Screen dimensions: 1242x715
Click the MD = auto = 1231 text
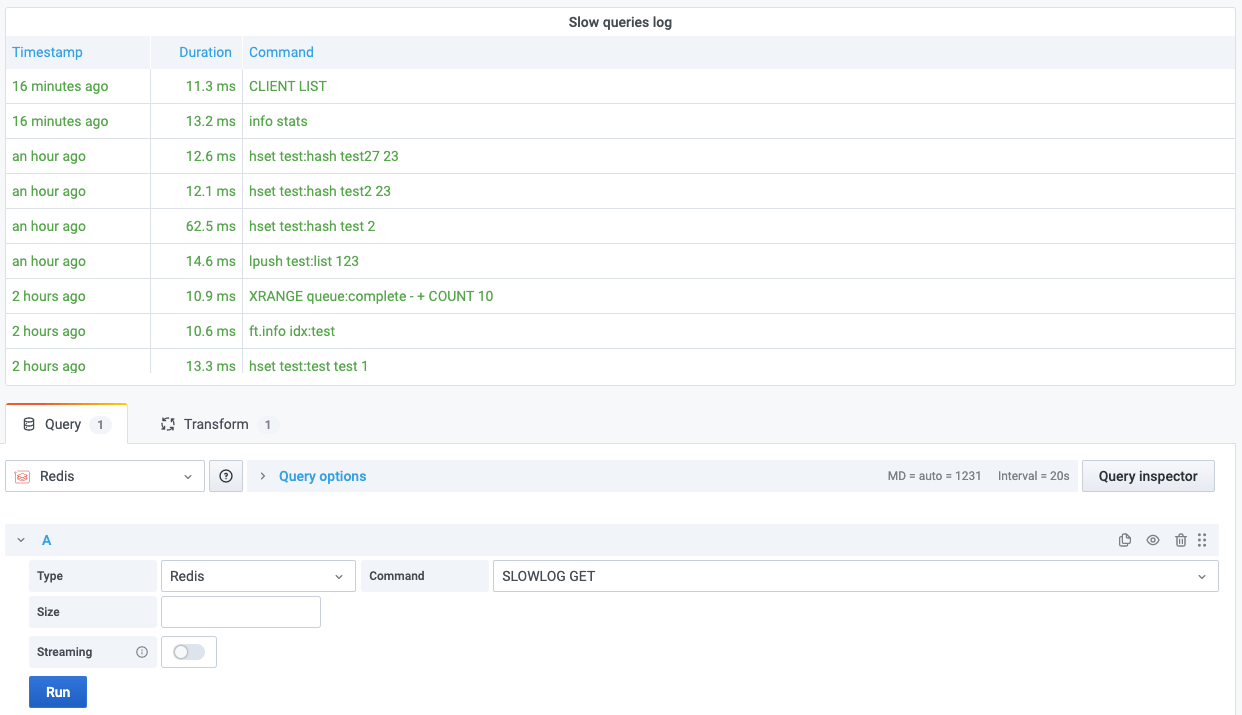(936, 476)
